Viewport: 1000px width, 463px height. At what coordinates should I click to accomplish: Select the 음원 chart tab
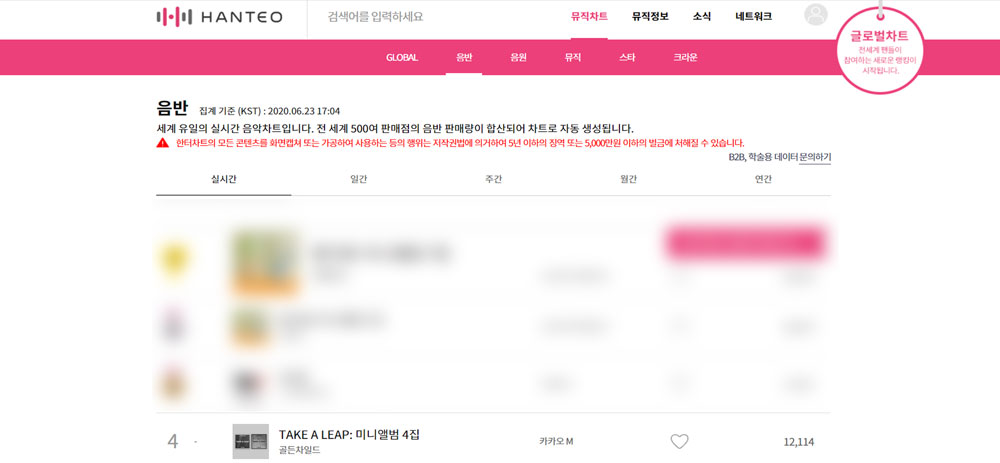pos(518,57)
